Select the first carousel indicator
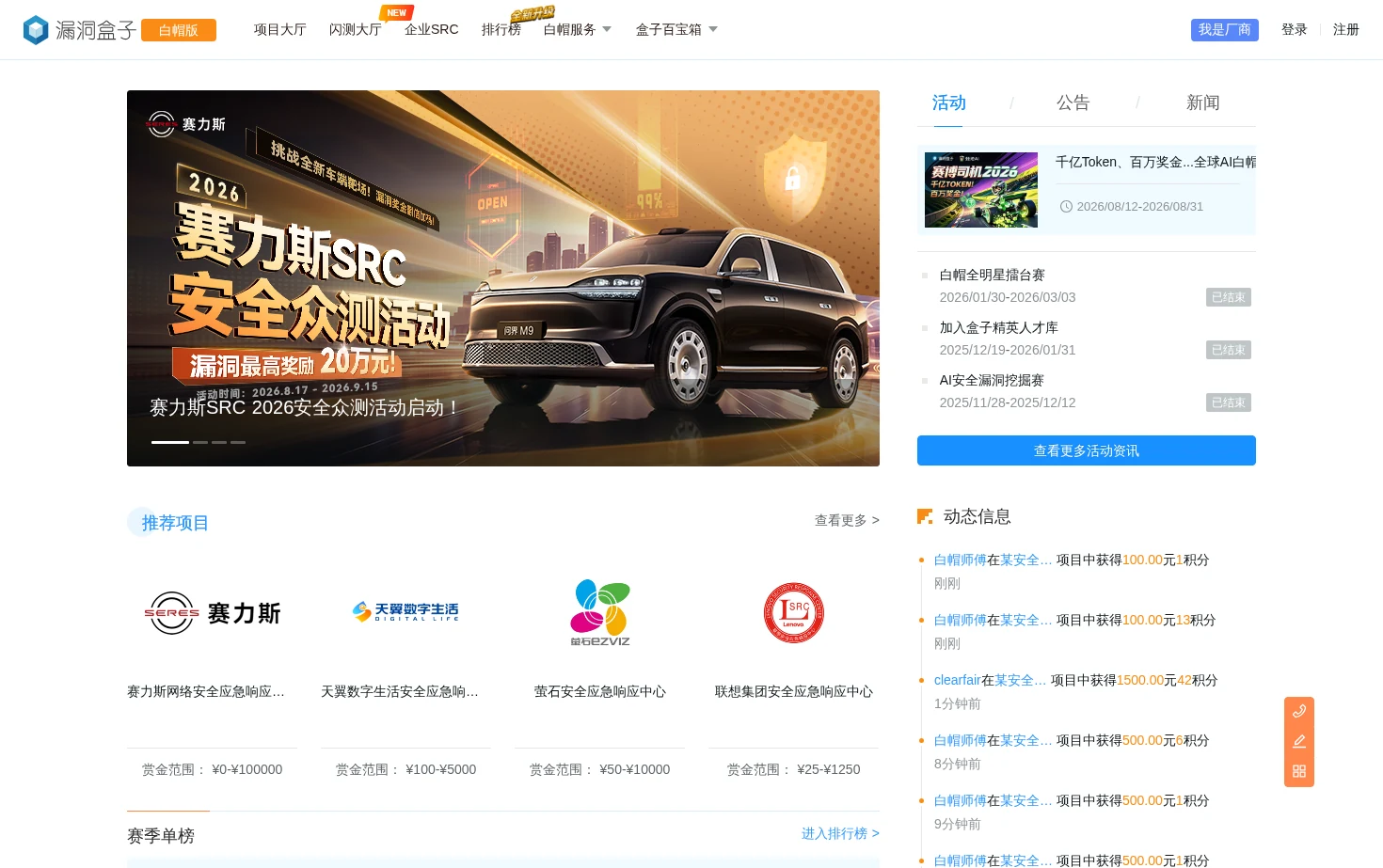The height and width of the screenshot is (868, 1383). [x=170, y=442]
